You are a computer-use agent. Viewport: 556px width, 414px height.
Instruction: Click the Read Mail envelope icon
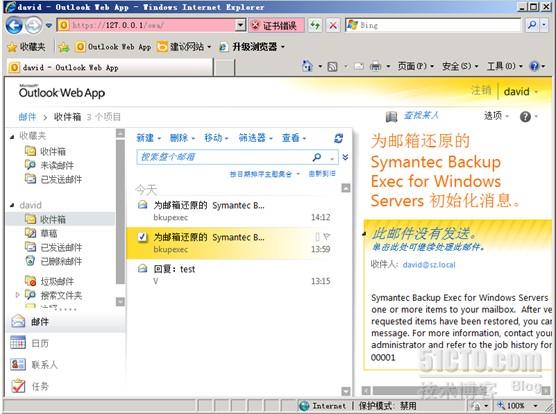click(359, 66)
